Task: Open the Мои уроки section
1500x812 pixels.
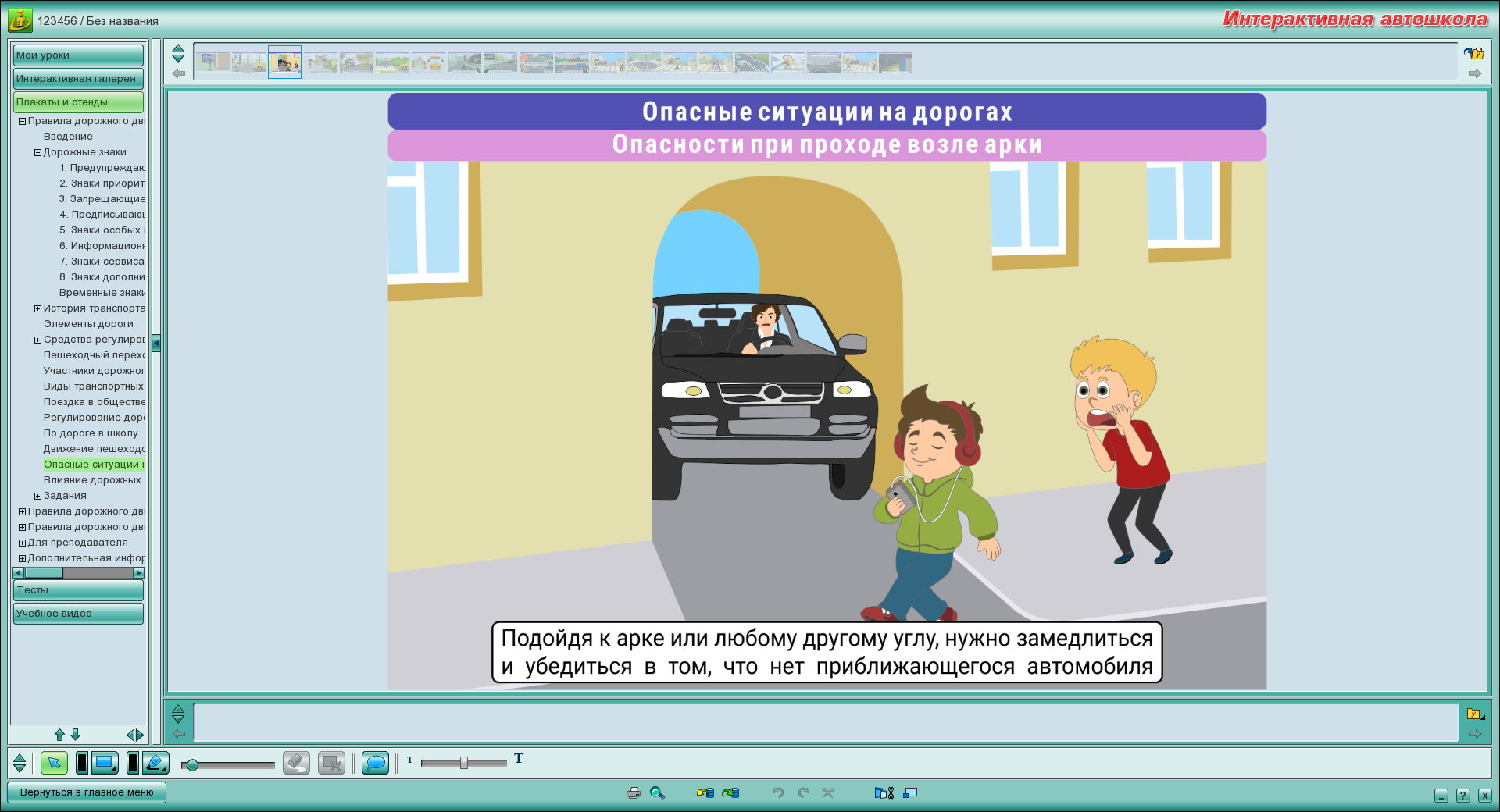Action: (x=78, y=55)
